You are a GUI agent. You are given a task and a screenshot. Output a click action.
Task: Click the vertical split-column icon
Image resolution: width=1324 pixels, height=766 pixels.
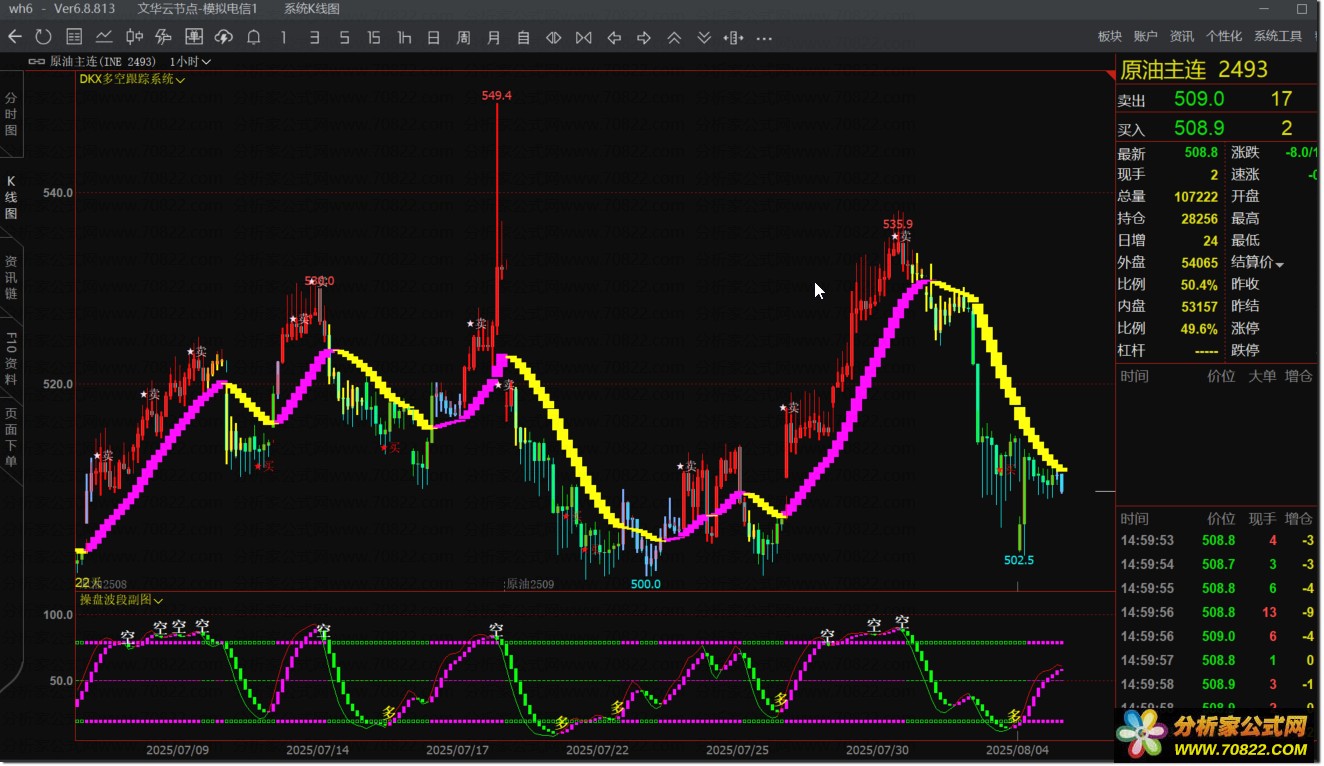[734, 37]
